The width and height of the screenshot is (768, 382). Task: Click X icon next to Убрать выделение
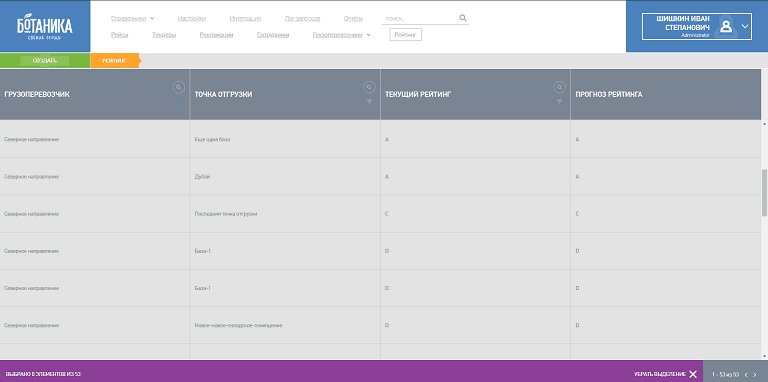tap(693, 374)
